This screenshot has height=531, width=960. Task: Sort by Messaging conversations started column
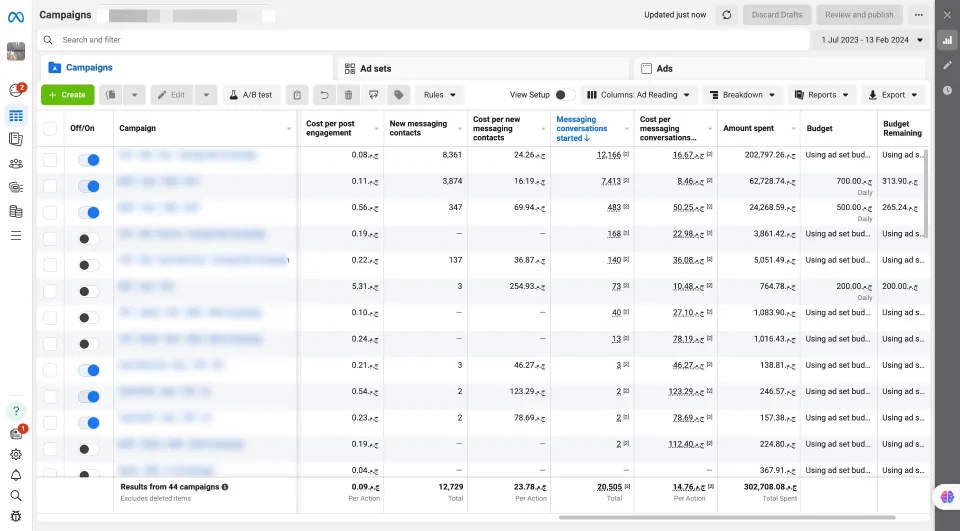(582, 129)
